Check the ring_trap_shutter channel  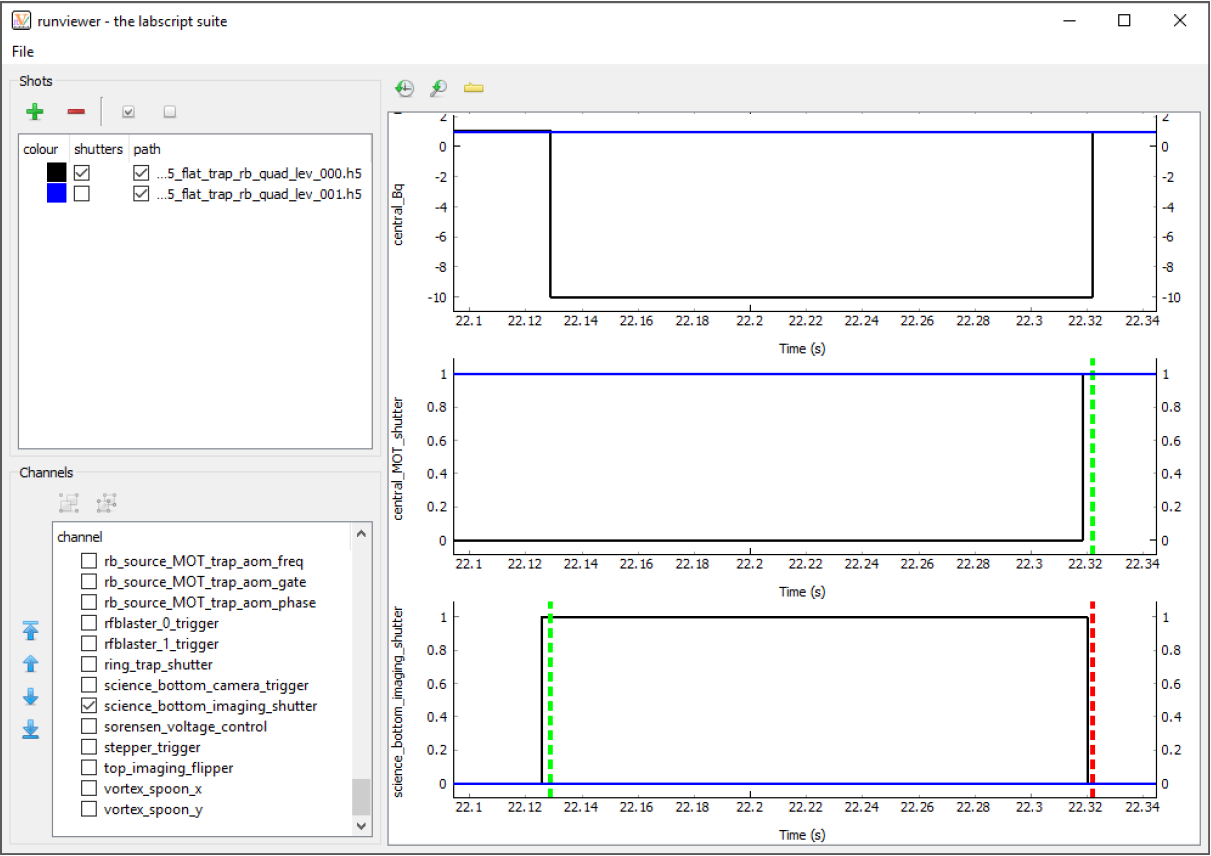coord(89,664)
